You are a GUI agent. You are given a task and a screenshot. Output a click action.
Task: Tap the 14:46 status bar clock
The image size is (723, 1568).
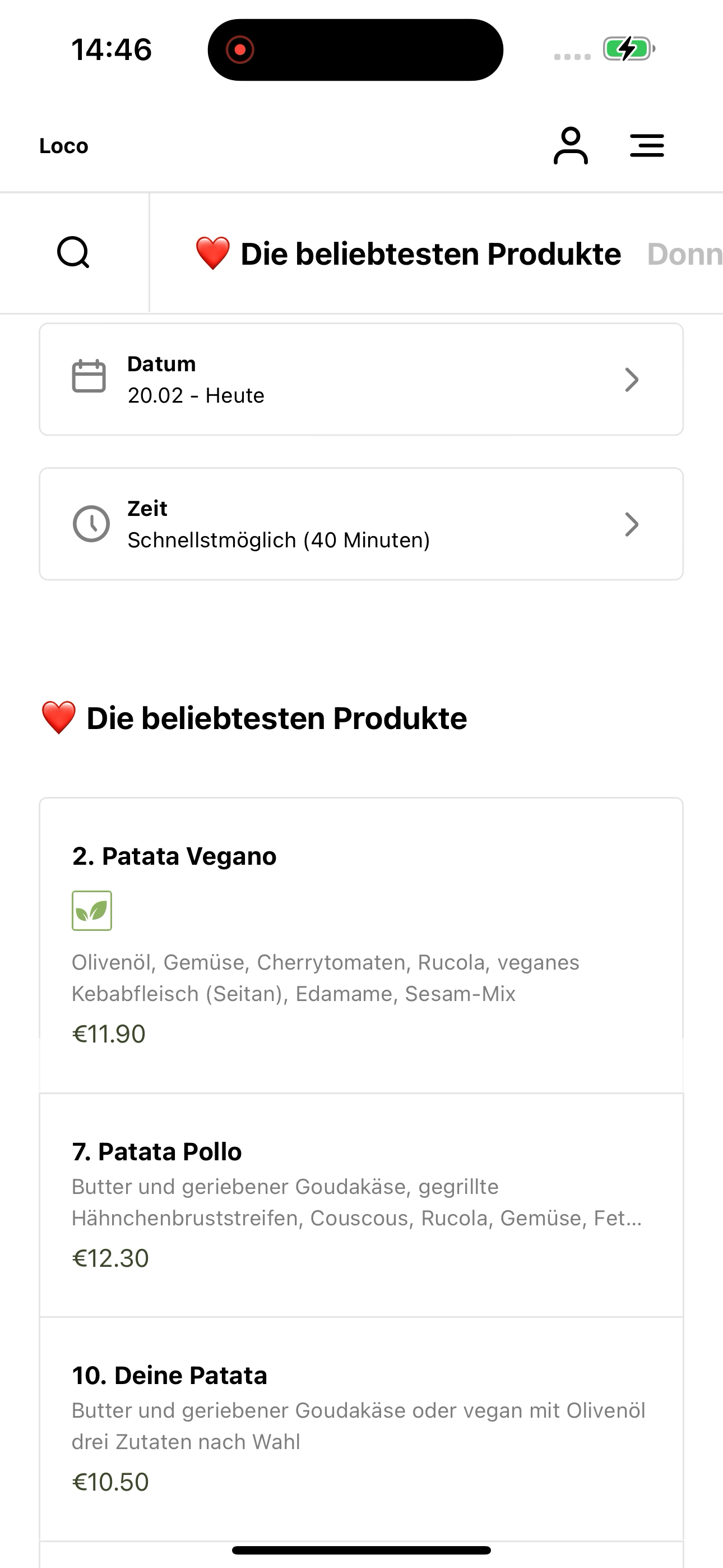click(x=112, y=49)
